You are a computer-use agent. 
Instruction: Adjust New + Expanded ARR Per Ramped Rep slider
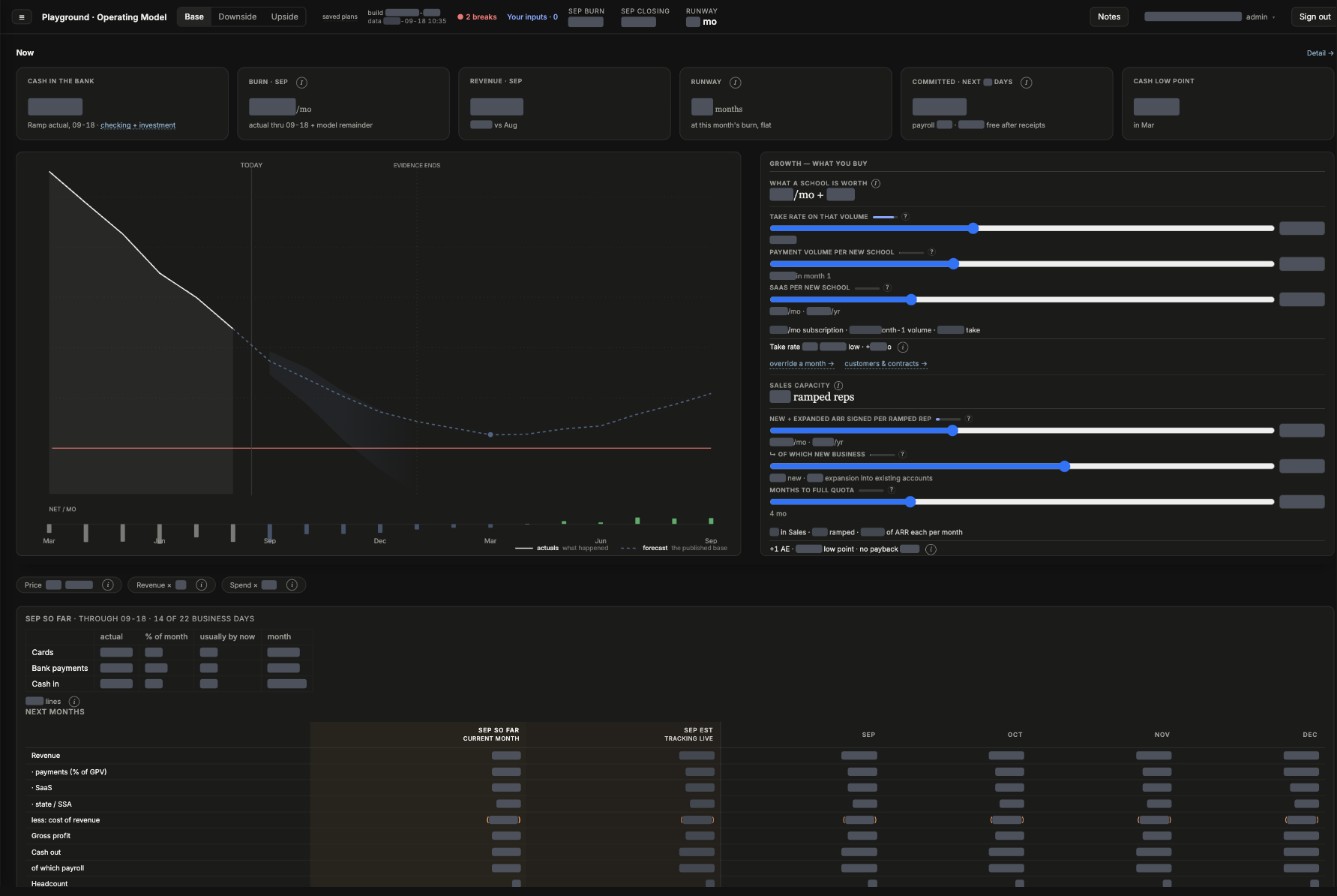coord(1021,430)
